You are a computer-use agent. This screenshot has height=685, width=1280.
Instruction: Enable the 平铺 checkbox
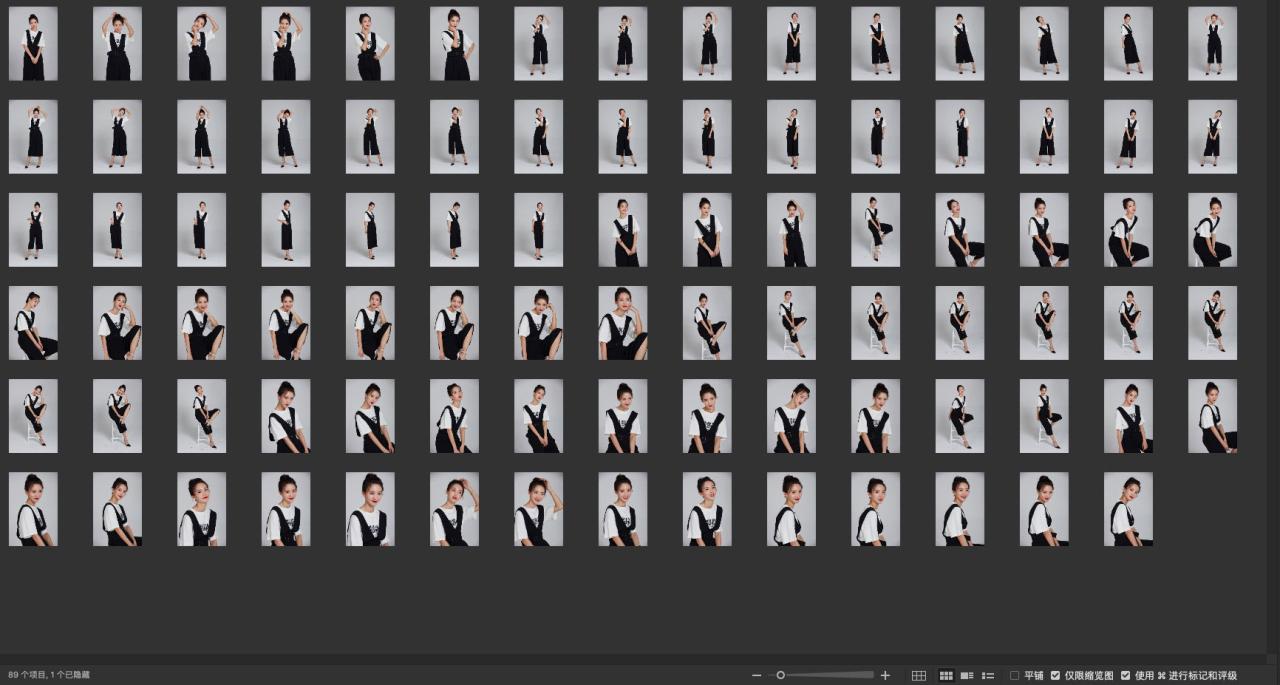(x=1015, y=676)
